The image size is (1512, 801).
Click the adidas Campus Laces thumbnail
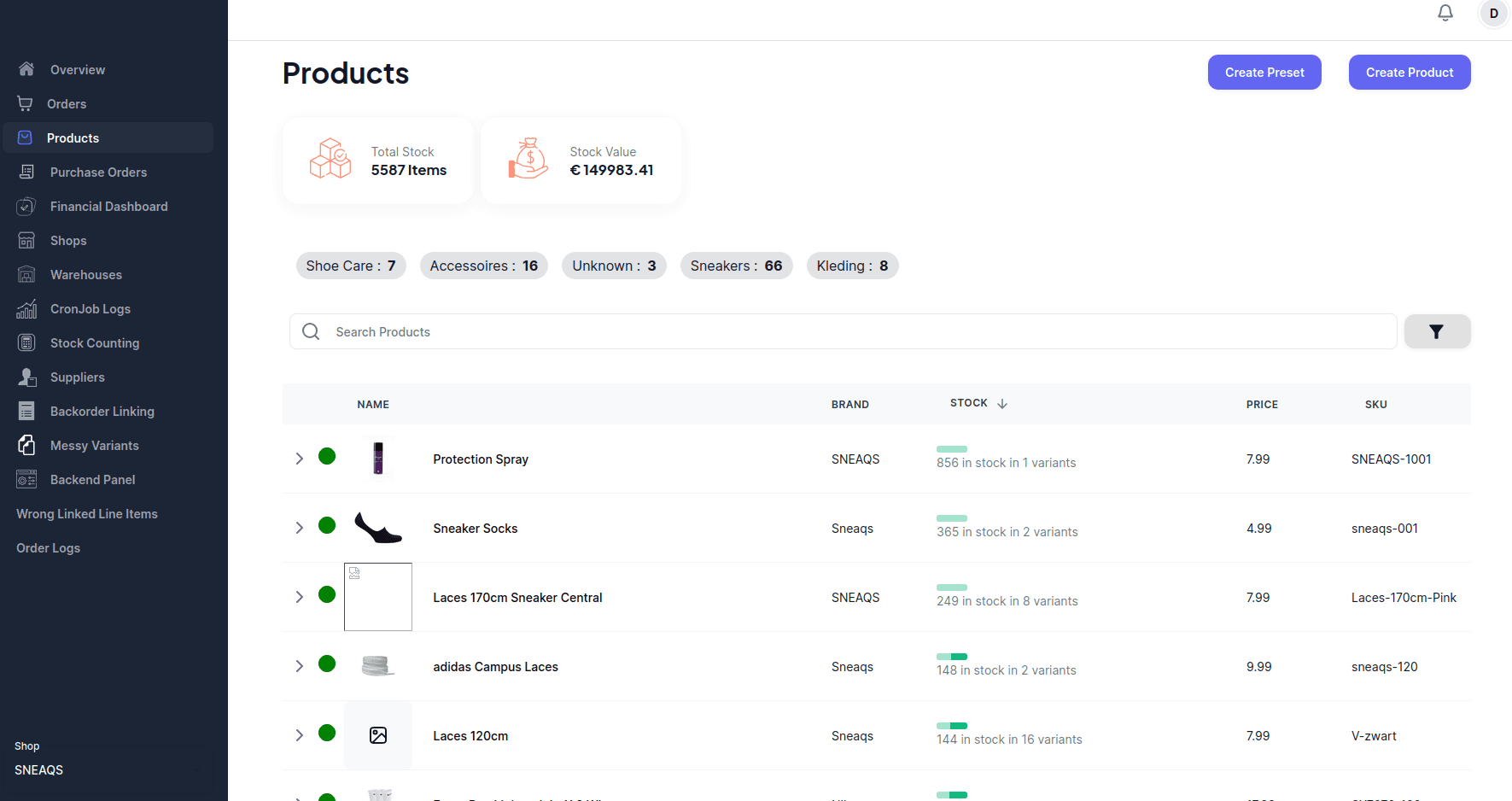(x=378, y=666)
